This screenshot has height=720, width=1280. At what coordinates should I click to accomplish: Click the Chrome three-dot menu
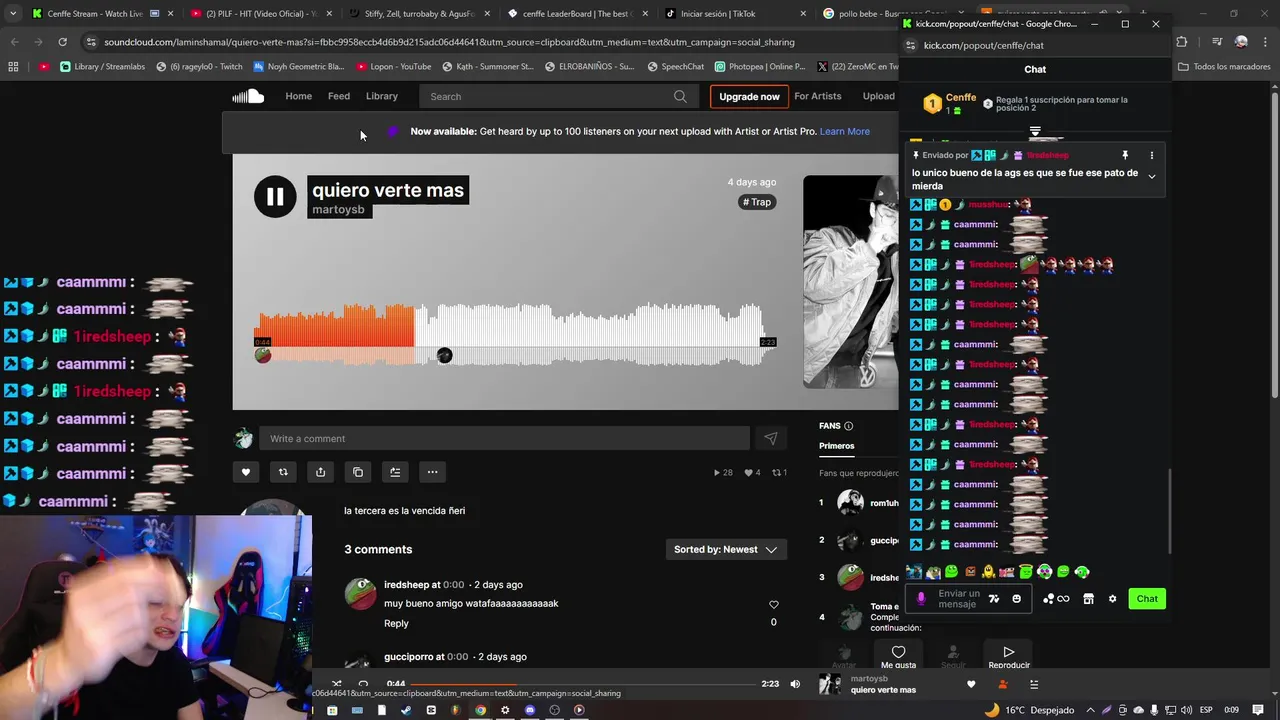click(1264, 42)
